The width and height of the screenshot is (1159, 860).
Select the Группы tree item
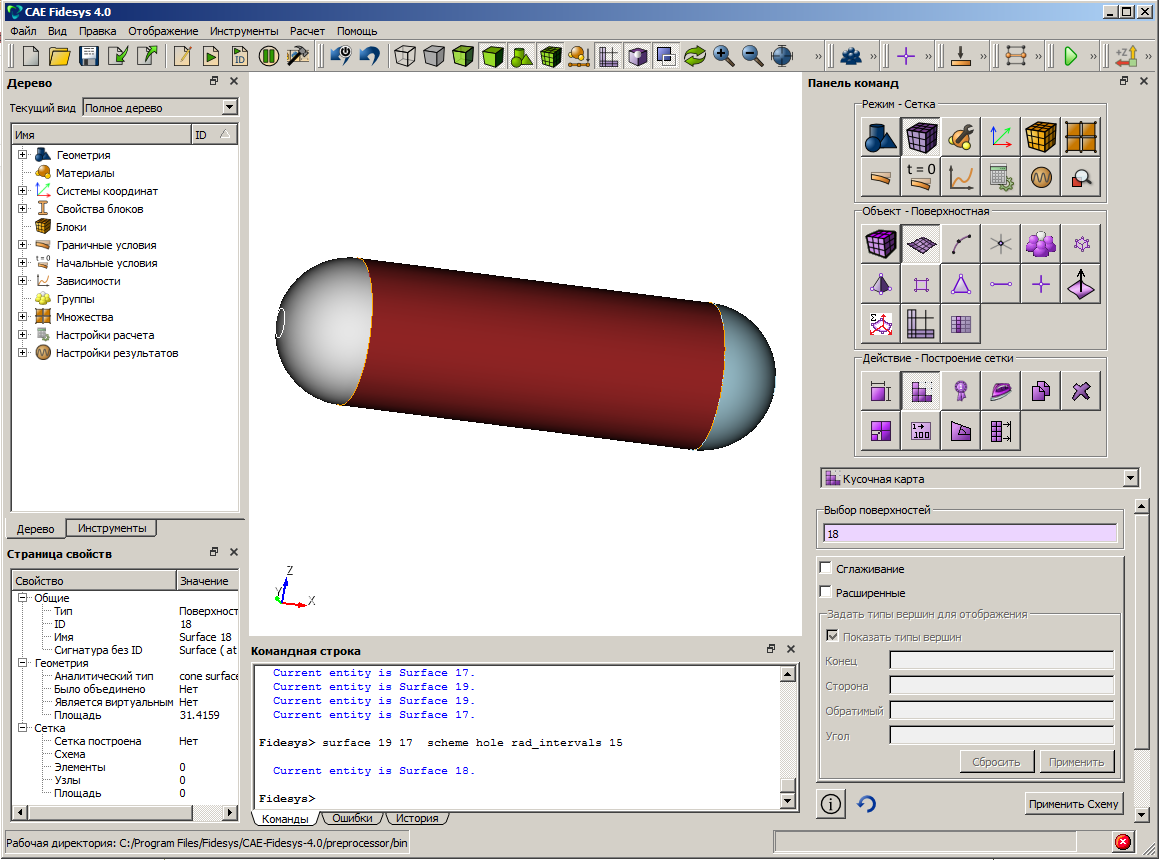(x=75, y=299)
